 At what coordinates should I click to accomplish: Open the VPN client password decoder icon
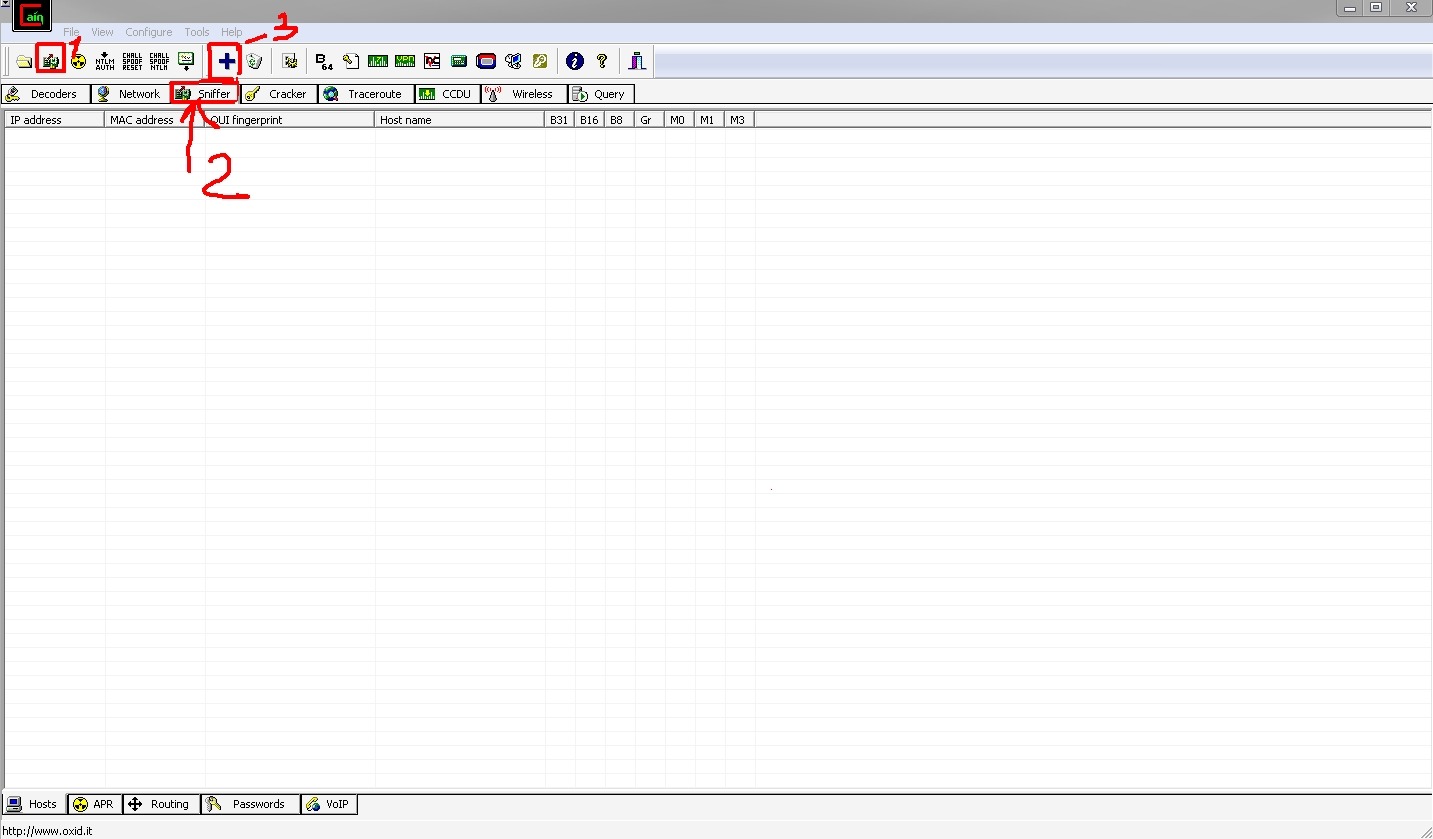coord(405,61)
